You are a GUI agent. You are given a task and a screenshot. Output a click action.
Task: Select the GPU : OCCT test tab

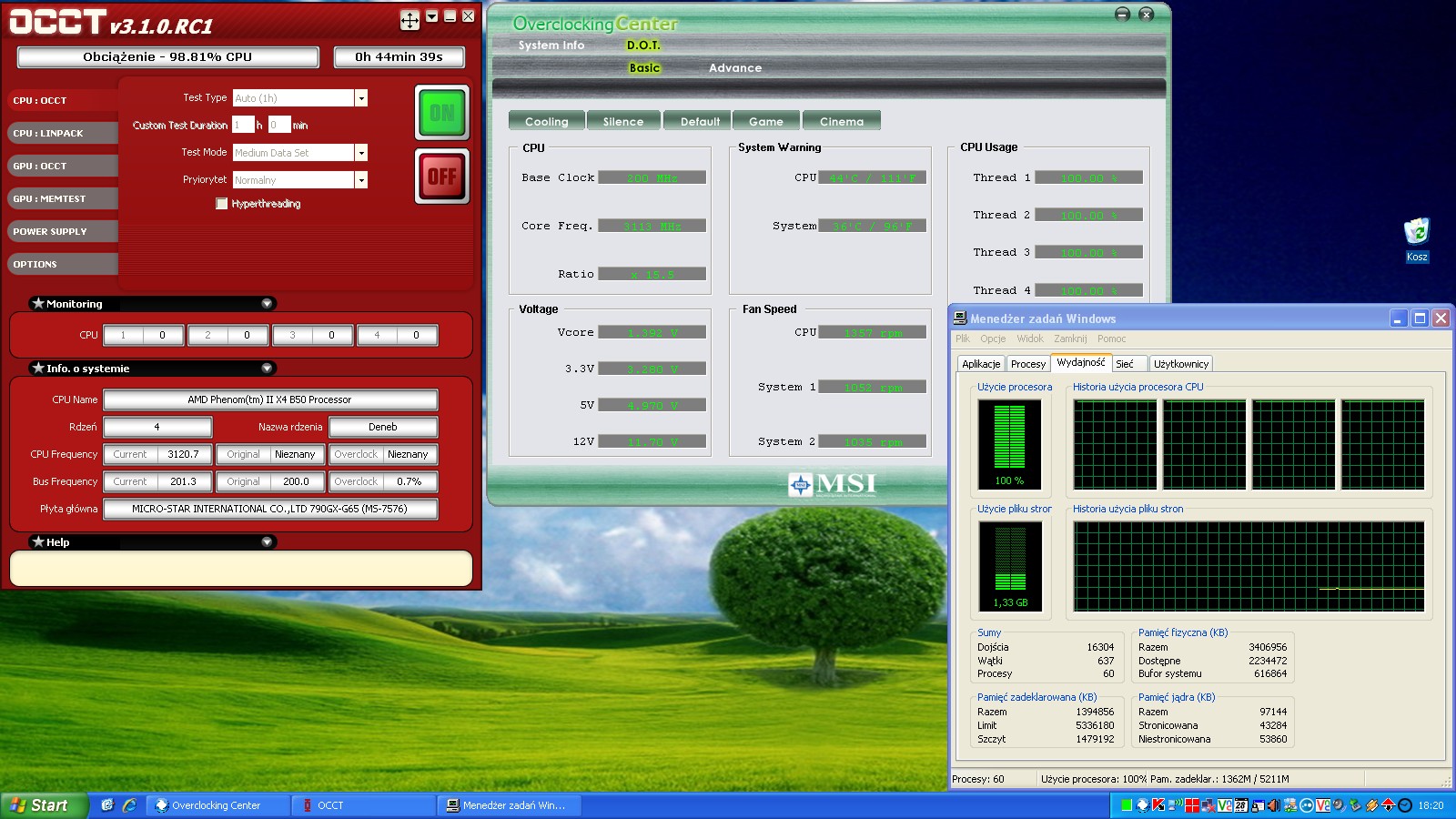(x=63, y=166)
